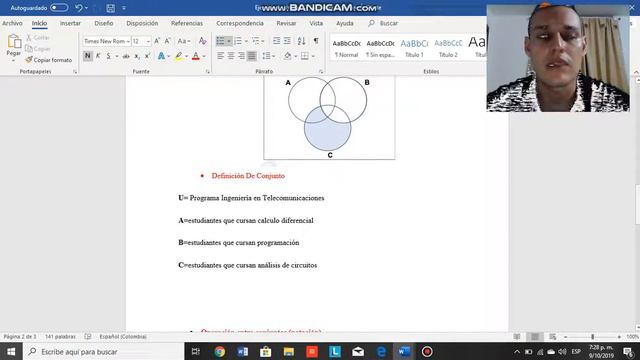Switch to Revisar tab
The image size is (640, 360).
coord(286,23)
